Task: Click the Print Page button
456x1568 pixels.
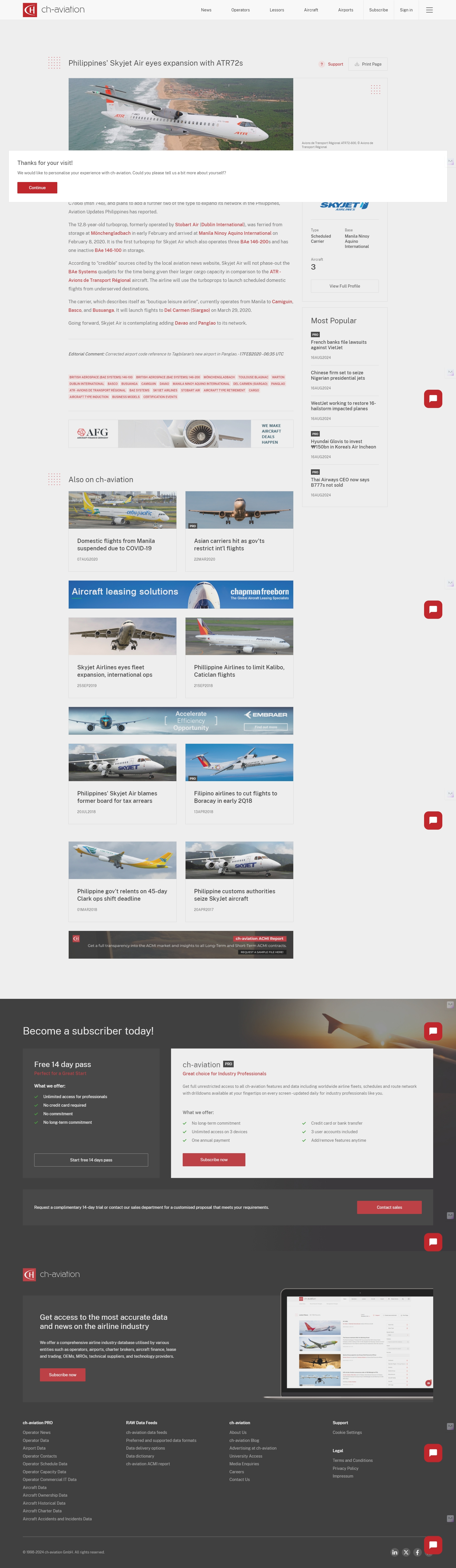Action: click(x=367, y=64)
